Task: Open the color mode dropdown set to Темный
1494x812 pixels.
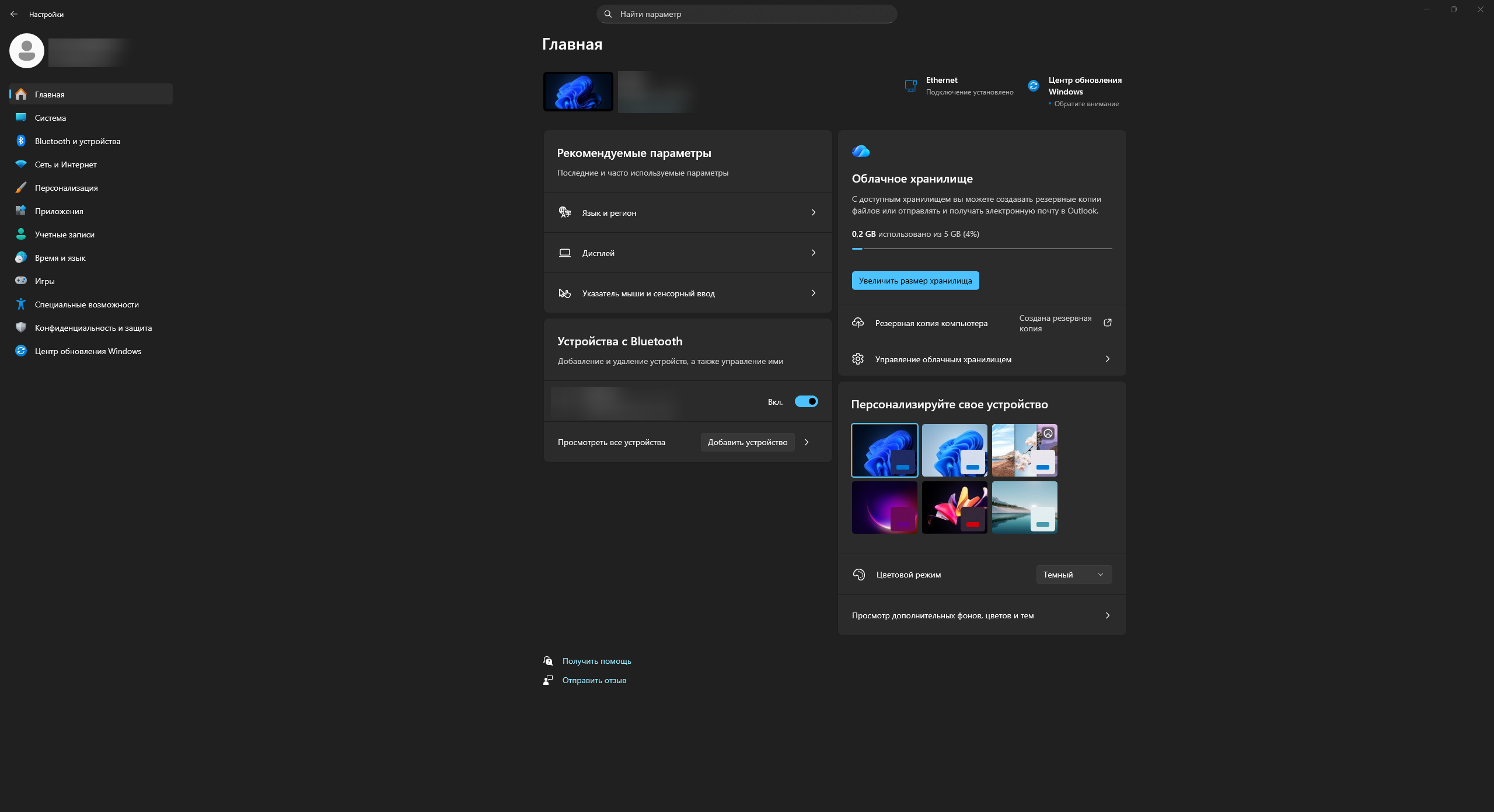Action: pyautogui.click(x=1073, y=575)
